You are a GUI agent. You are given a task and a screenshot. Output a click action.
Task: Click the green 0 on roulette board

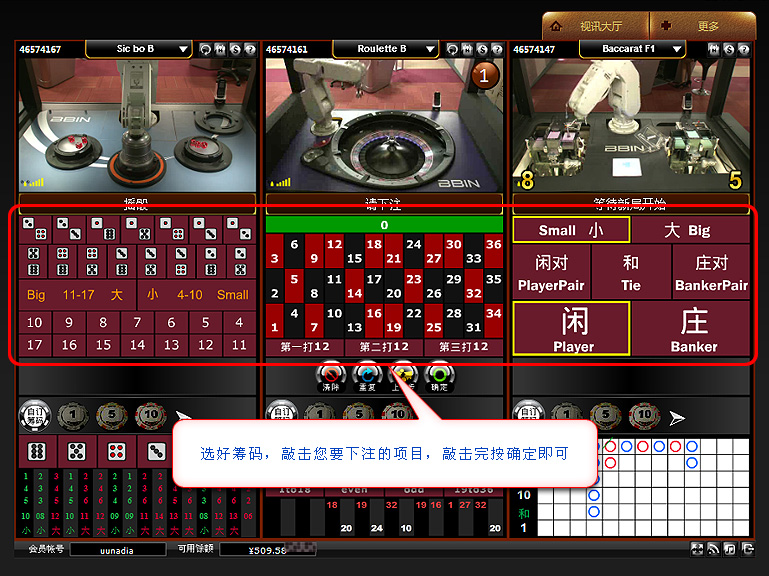pyautogui.click(x=384, y=225)
